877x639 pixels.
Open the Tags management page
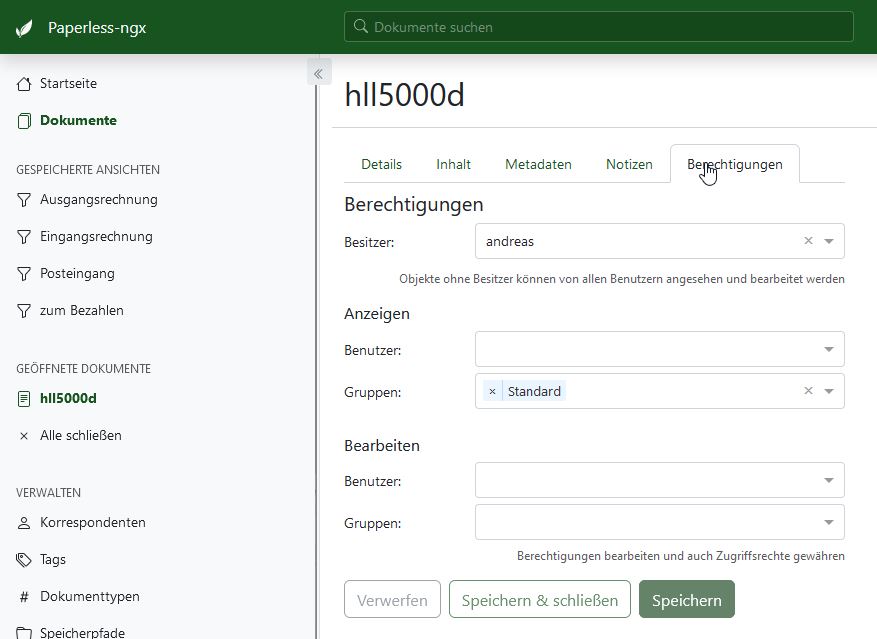pos(53,560)
